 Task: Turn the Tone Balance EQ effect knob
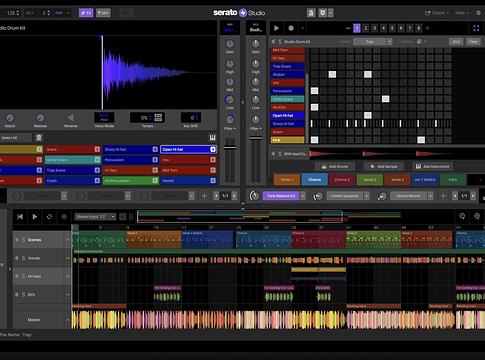(254, 196)
